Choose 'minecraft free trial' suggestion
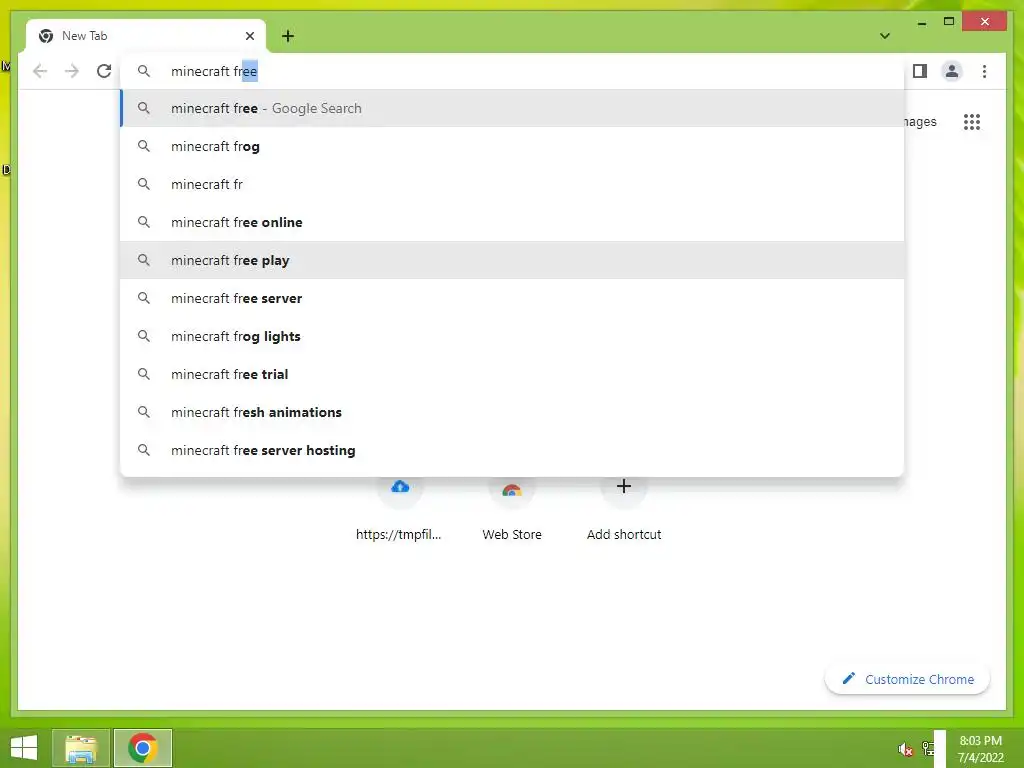This screenshot has height=768, width=1024. coord(513,374)
